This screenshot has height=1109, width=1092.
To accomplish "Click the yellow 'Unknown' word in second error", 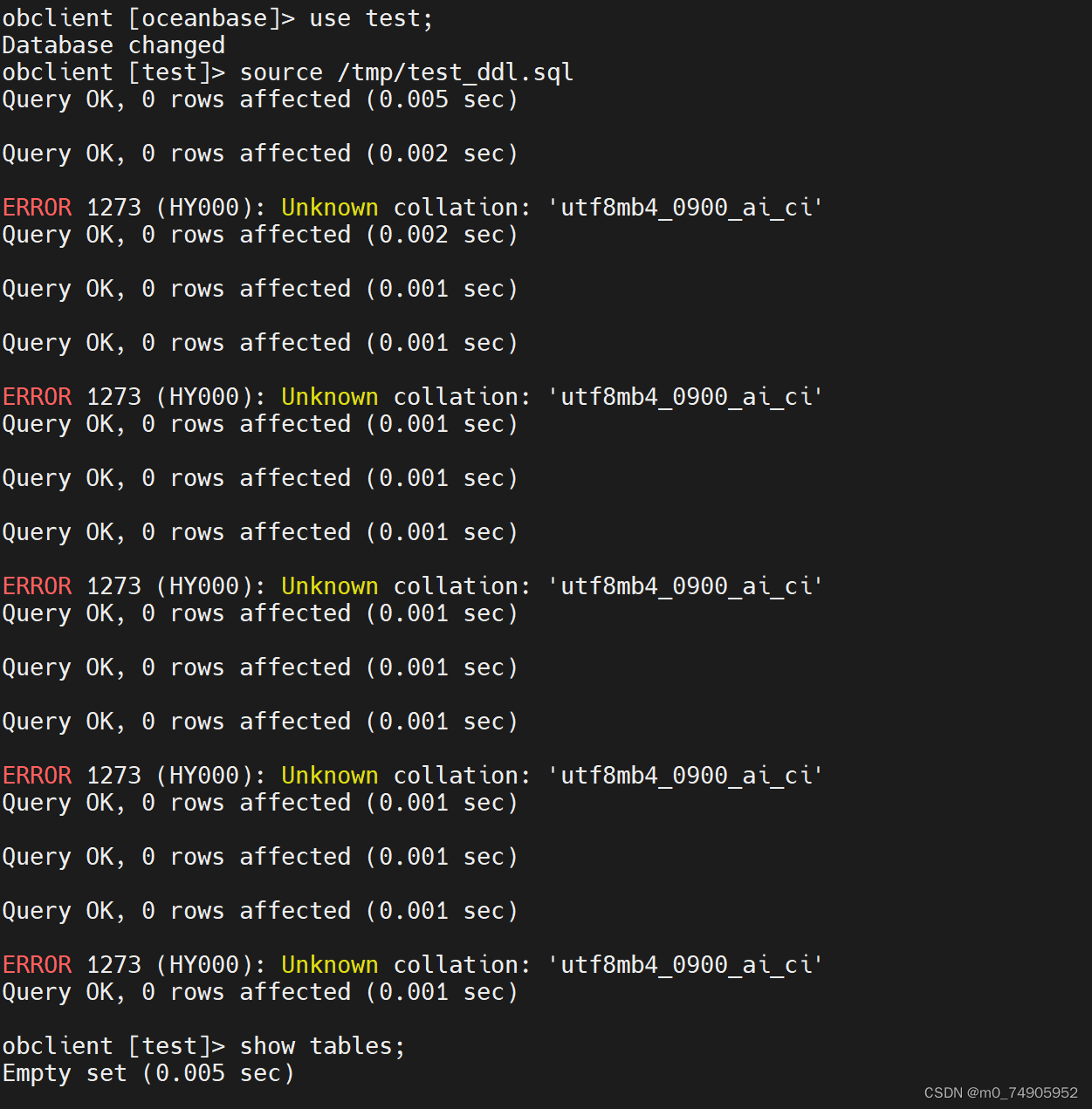I will click(329, 396).
